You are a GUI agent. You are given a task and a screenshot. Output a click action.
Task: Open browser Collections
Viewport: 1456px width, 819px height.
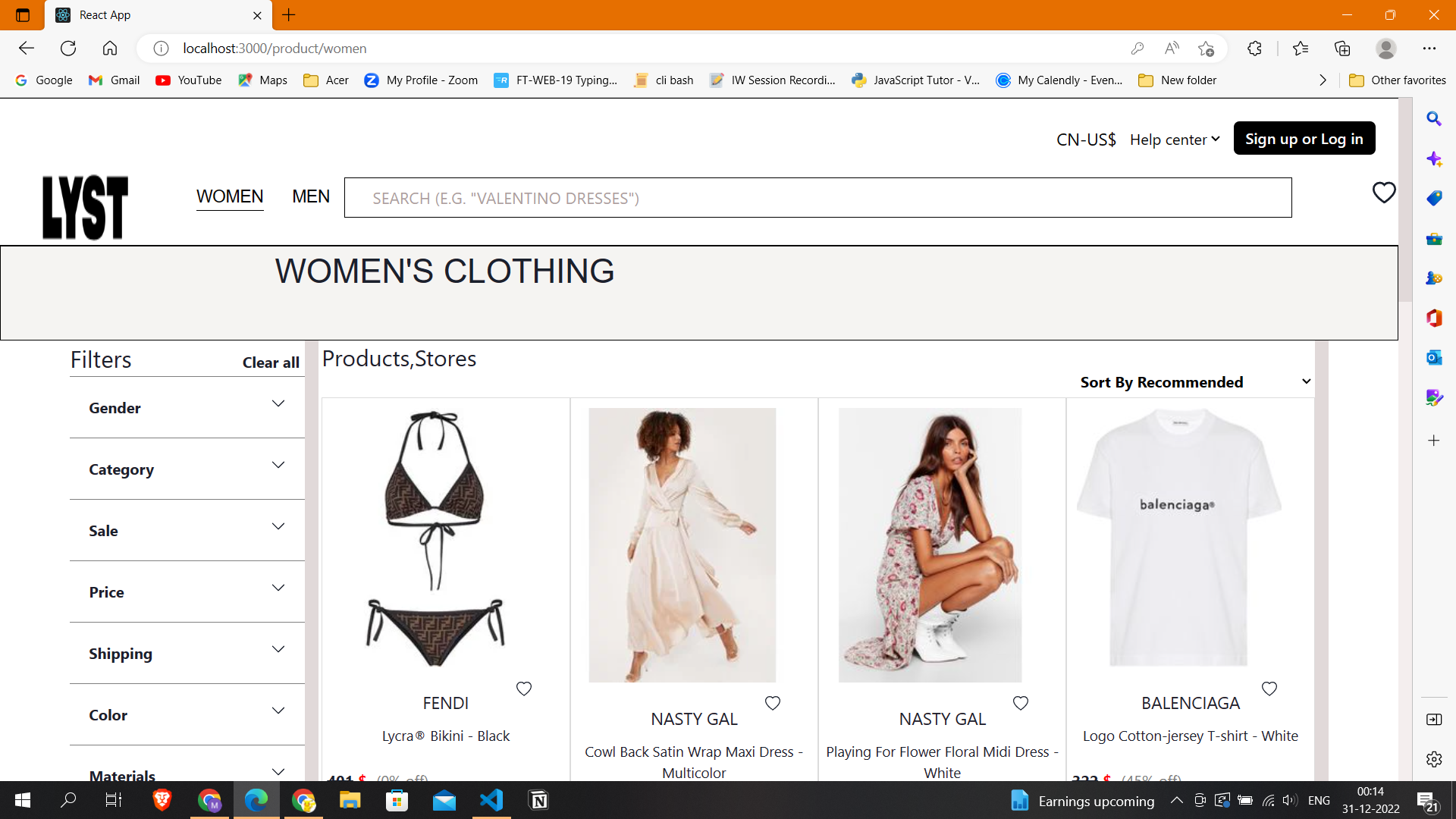click(x=1342, y=49)
